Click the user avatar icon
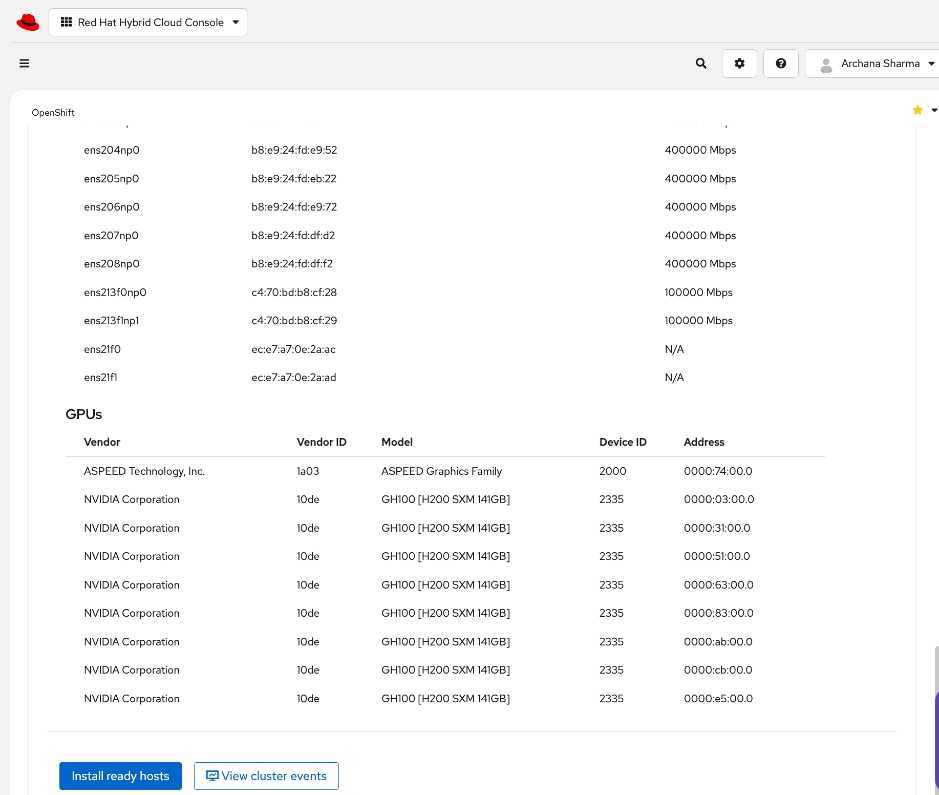Image resolution: width=939 pixels, height=795 pixels. (x=826, y=64)
